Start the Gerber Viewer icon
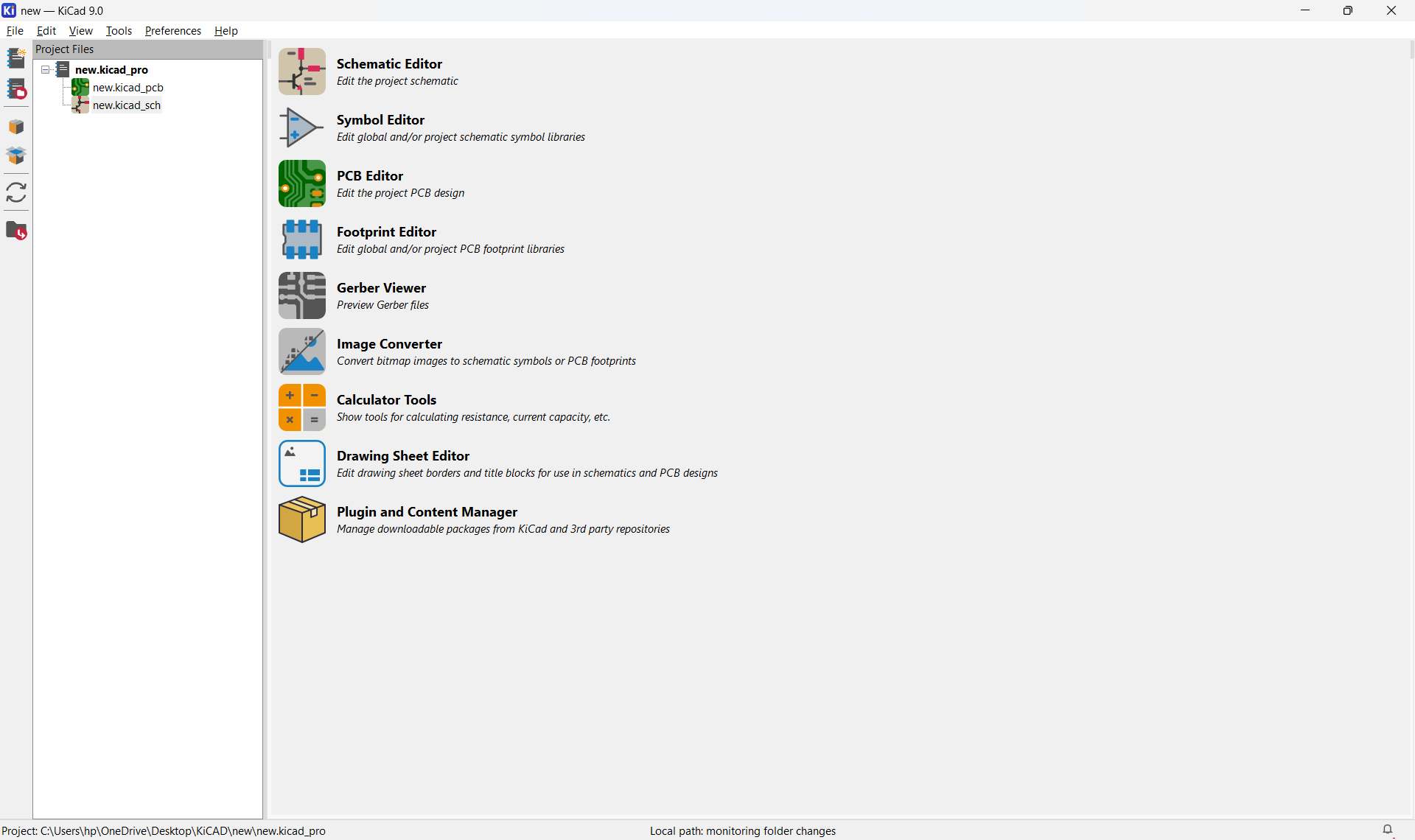The height and width of the screenshot is (840, 1415). 301,295
